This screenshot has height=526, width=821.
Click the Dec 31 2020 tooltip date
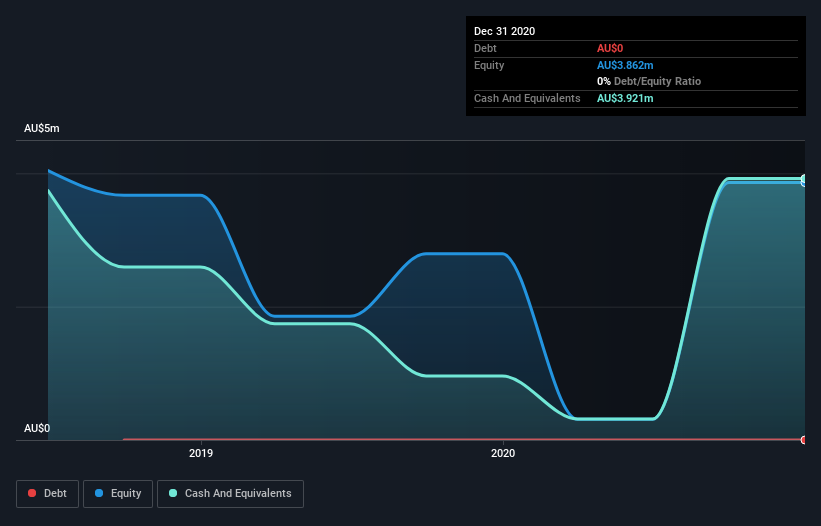tap(504, 31)
